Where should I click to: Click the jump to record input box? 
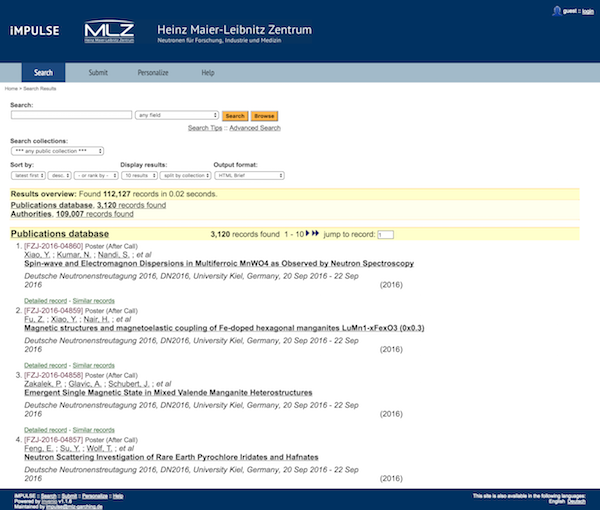click(x=387, y=234)
